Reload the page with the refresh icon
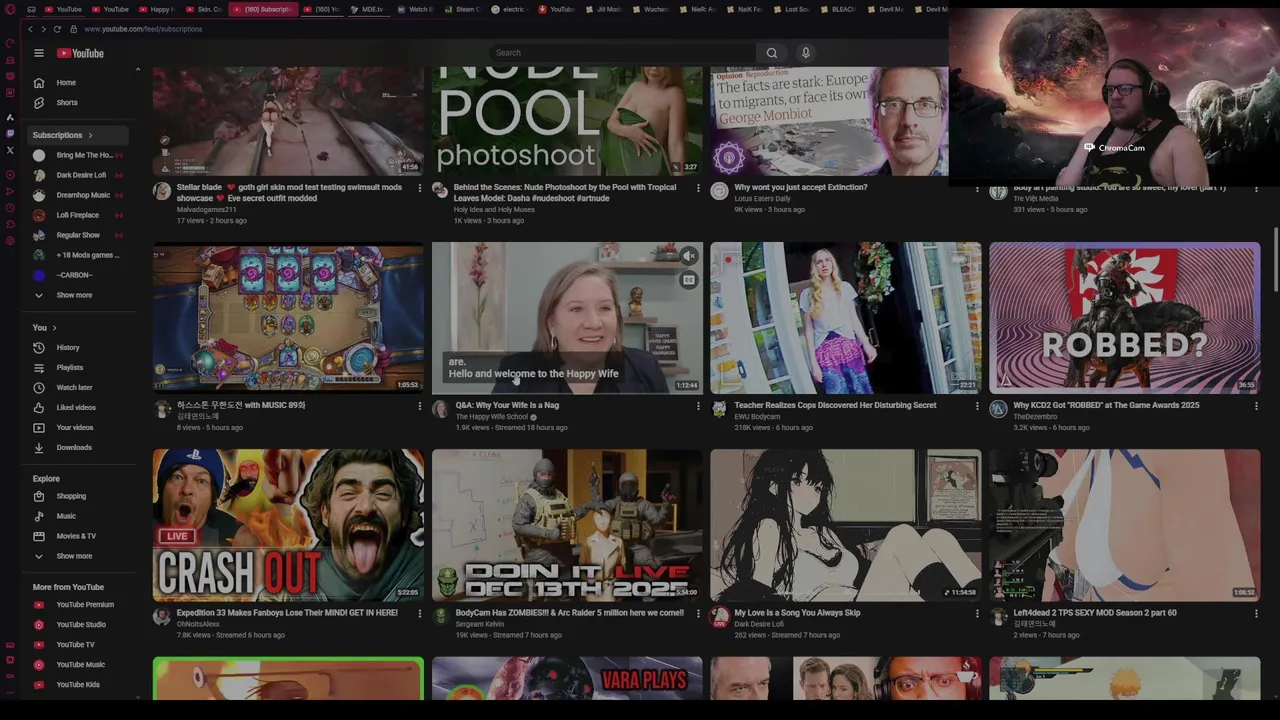The height and width of the screenshot is (720, 1280). pyautogui.click(x=57, y=29)
